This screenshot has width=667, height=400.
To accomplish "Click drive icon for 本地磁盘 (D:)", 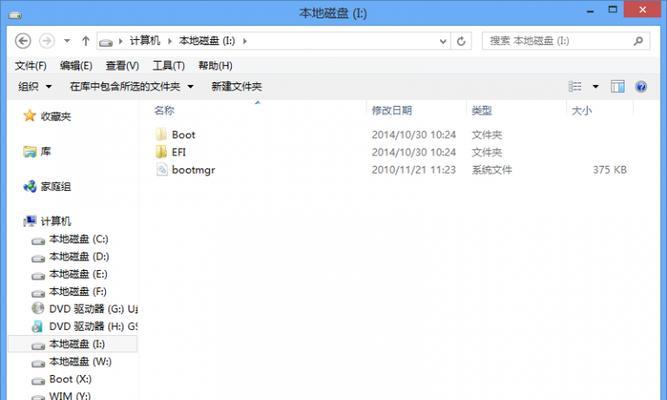I will (x=38, y=258).
